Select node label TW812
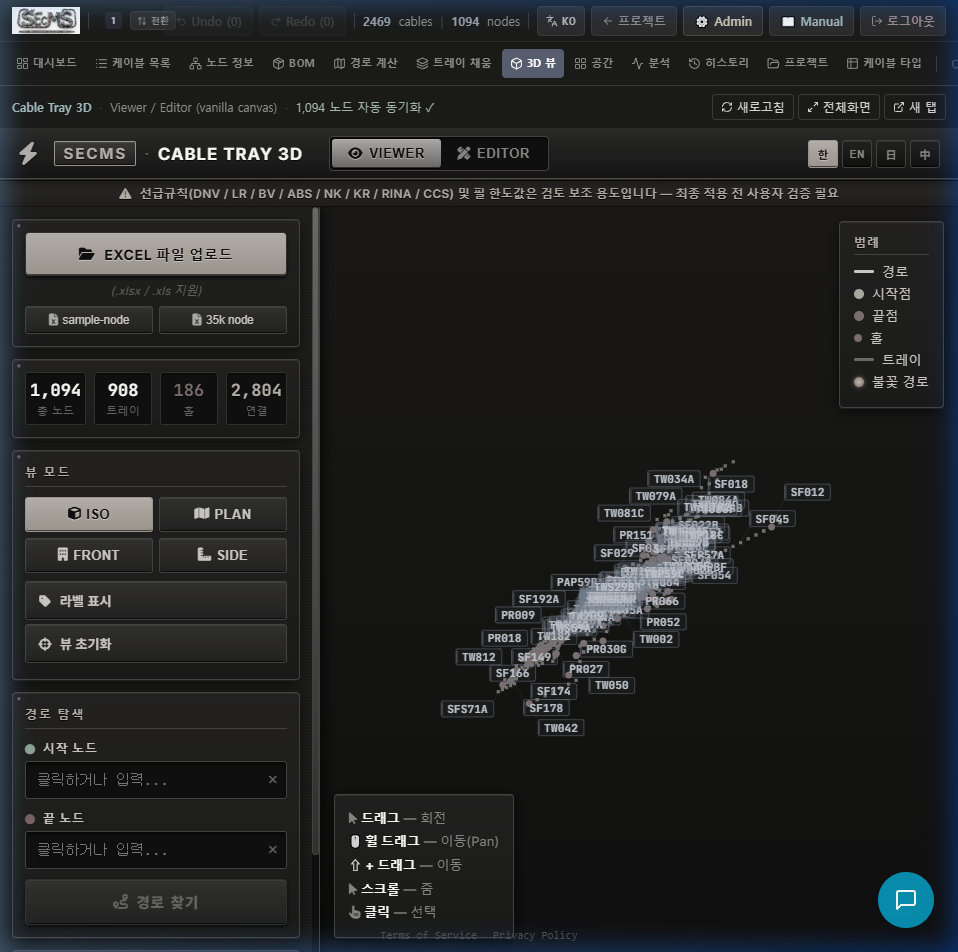This screenshot has width=958, height=952. (478, 657)
